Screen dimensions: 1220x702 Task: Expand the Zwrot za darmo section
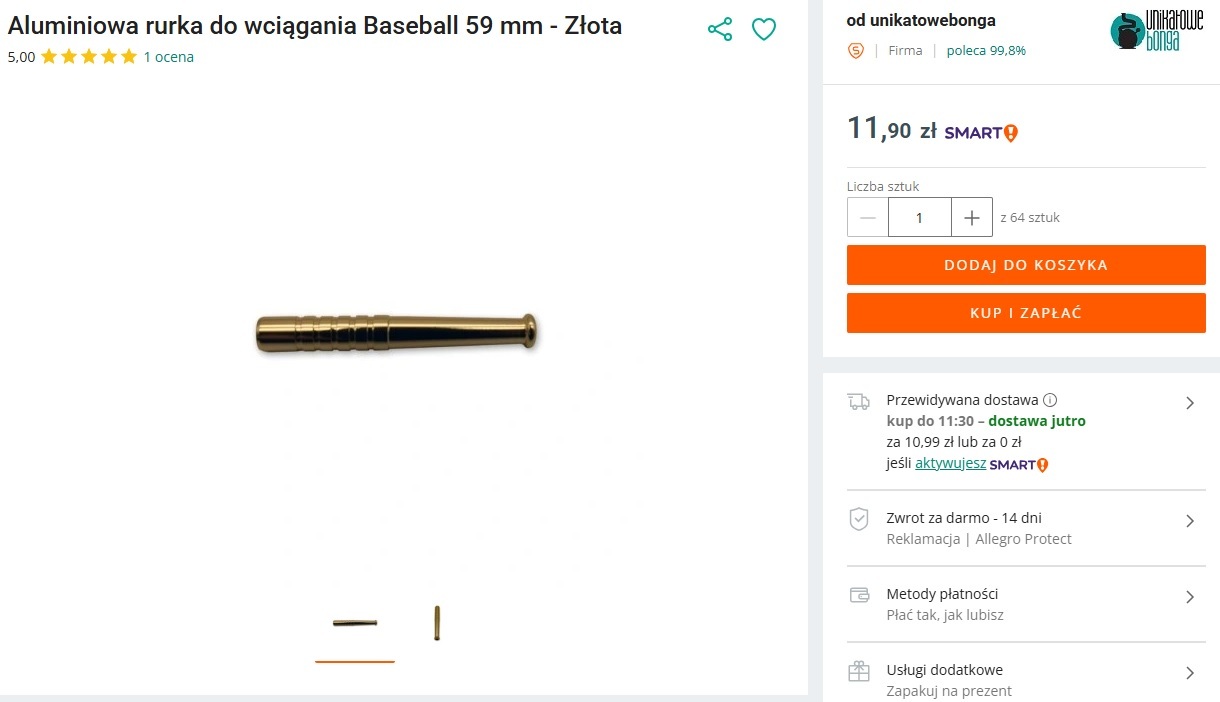click(x=1190, y=521)
